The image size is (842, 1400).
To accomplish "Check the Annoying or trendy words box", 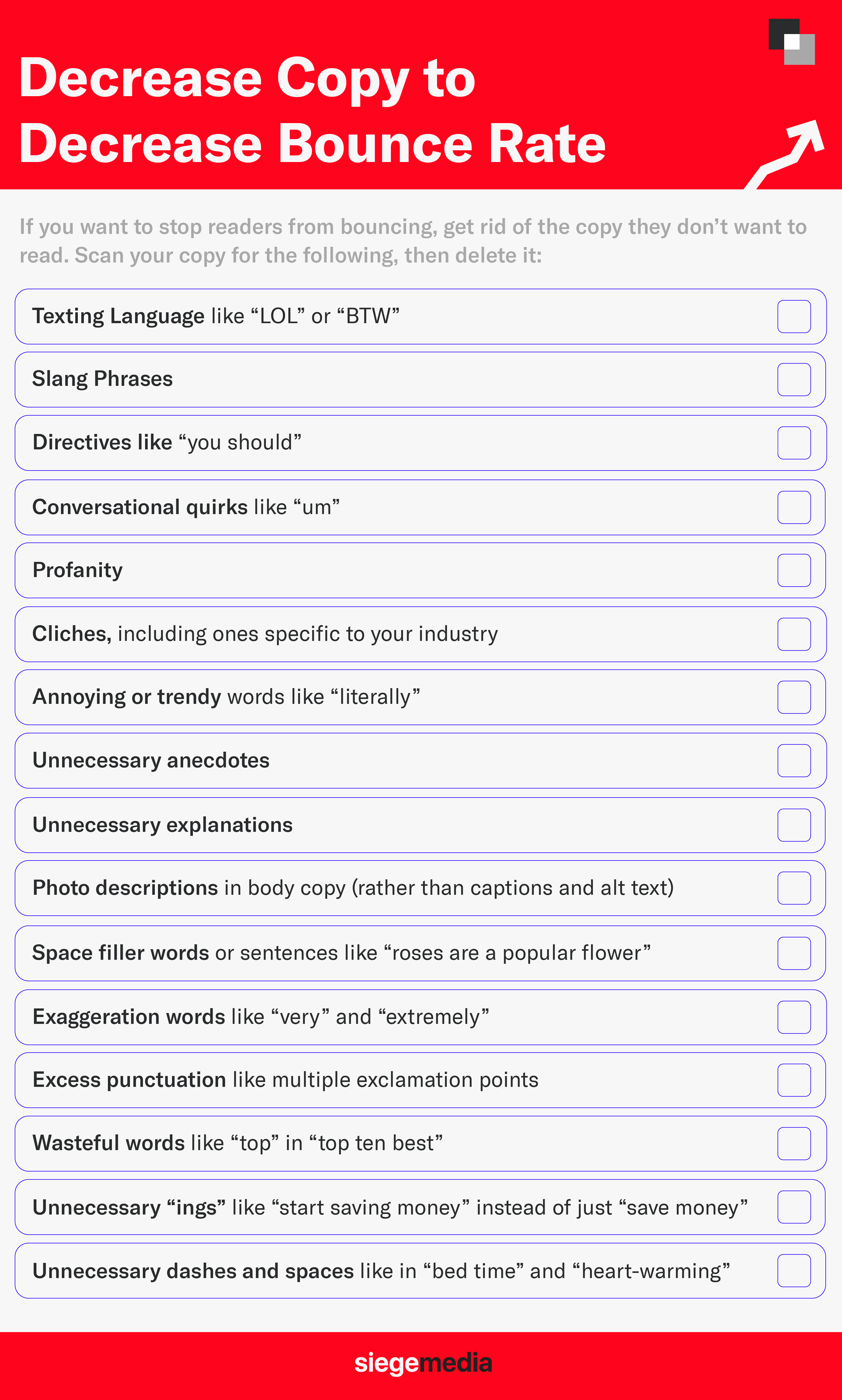I will click(x=794, y=697).
